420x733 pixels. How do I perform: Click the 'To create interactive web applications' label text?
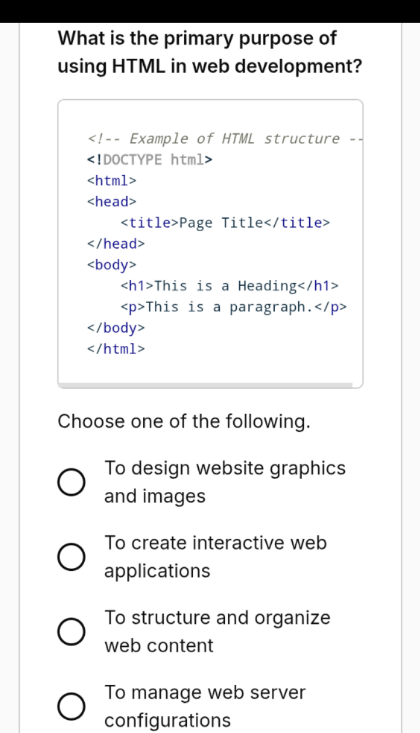(215, 557)
